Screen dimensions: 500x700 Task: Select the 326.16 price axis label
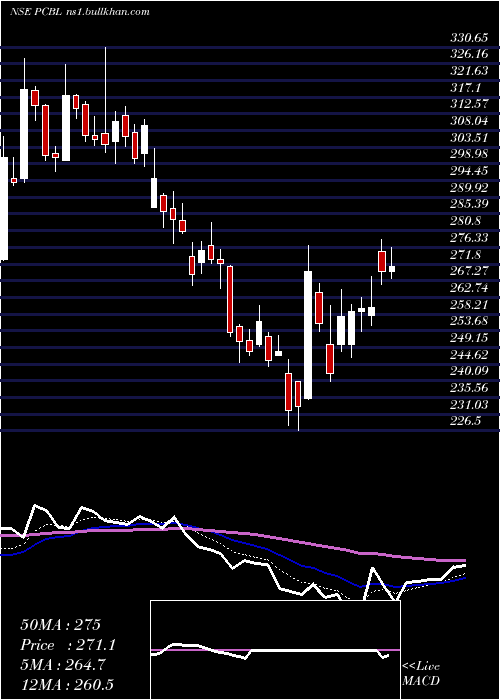[469, 54]
